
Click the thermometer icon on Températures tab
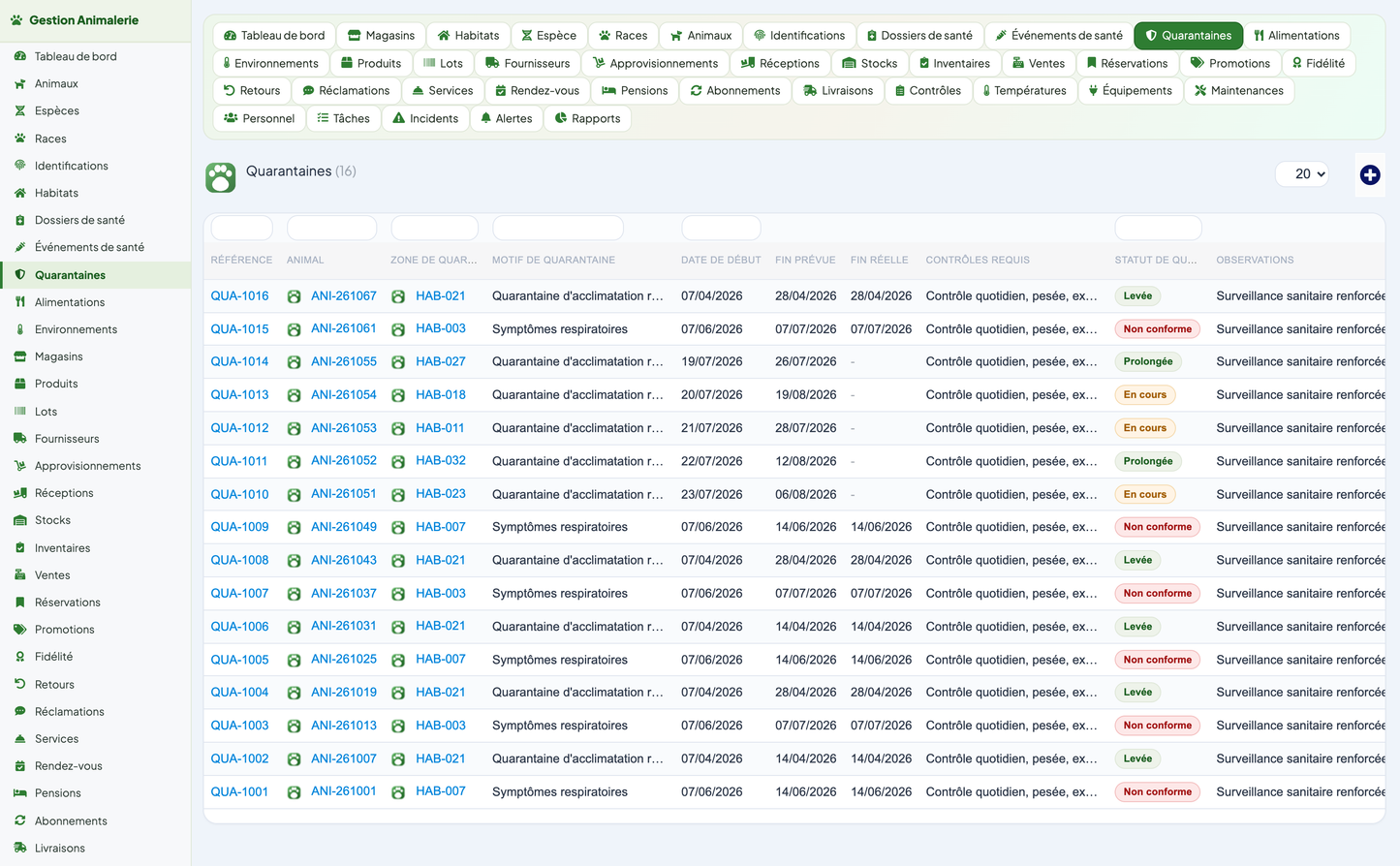click(986, 91)
